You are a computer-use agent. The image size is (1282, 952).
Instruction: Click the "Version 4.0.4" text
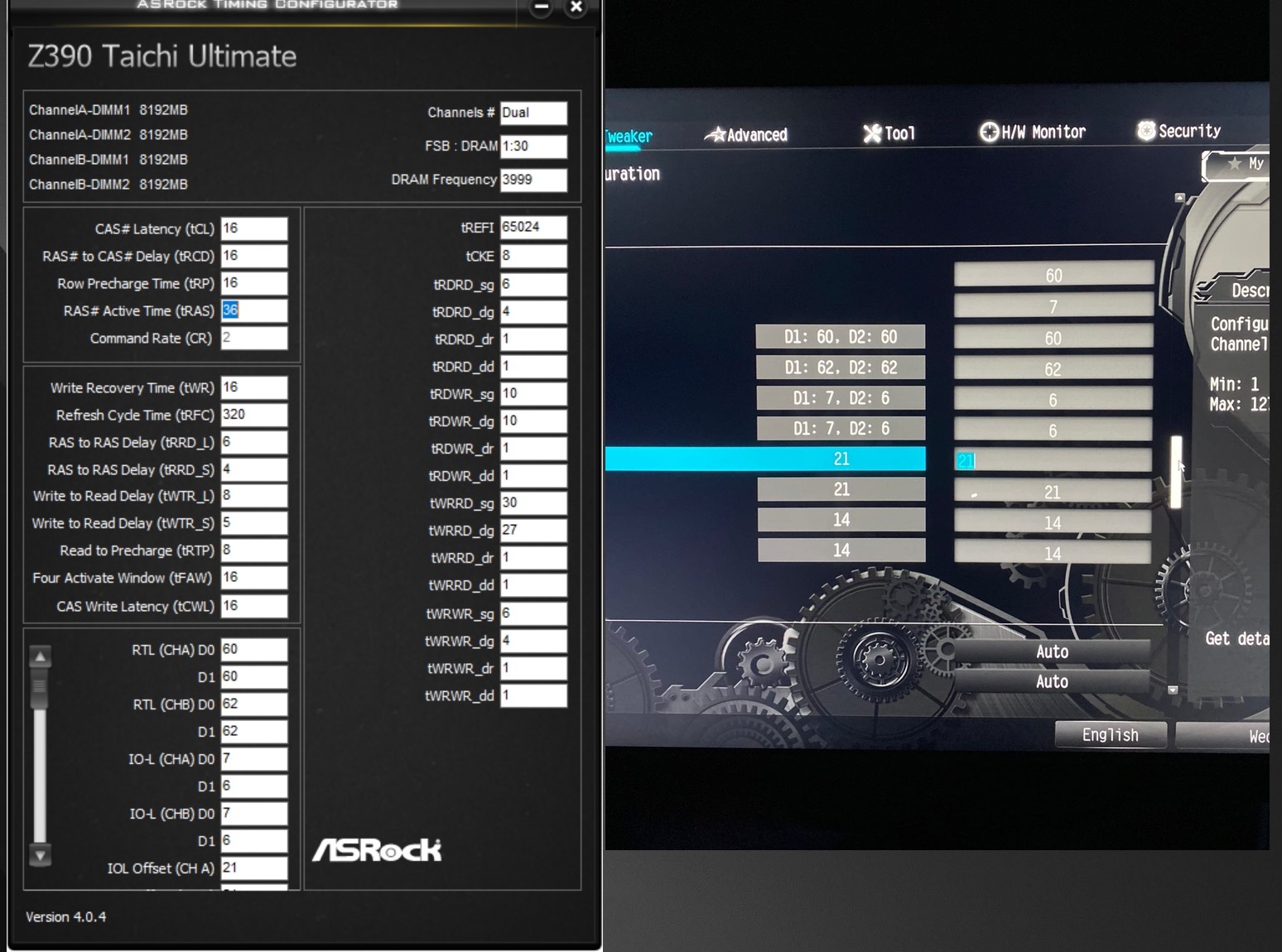click(66, 917)
